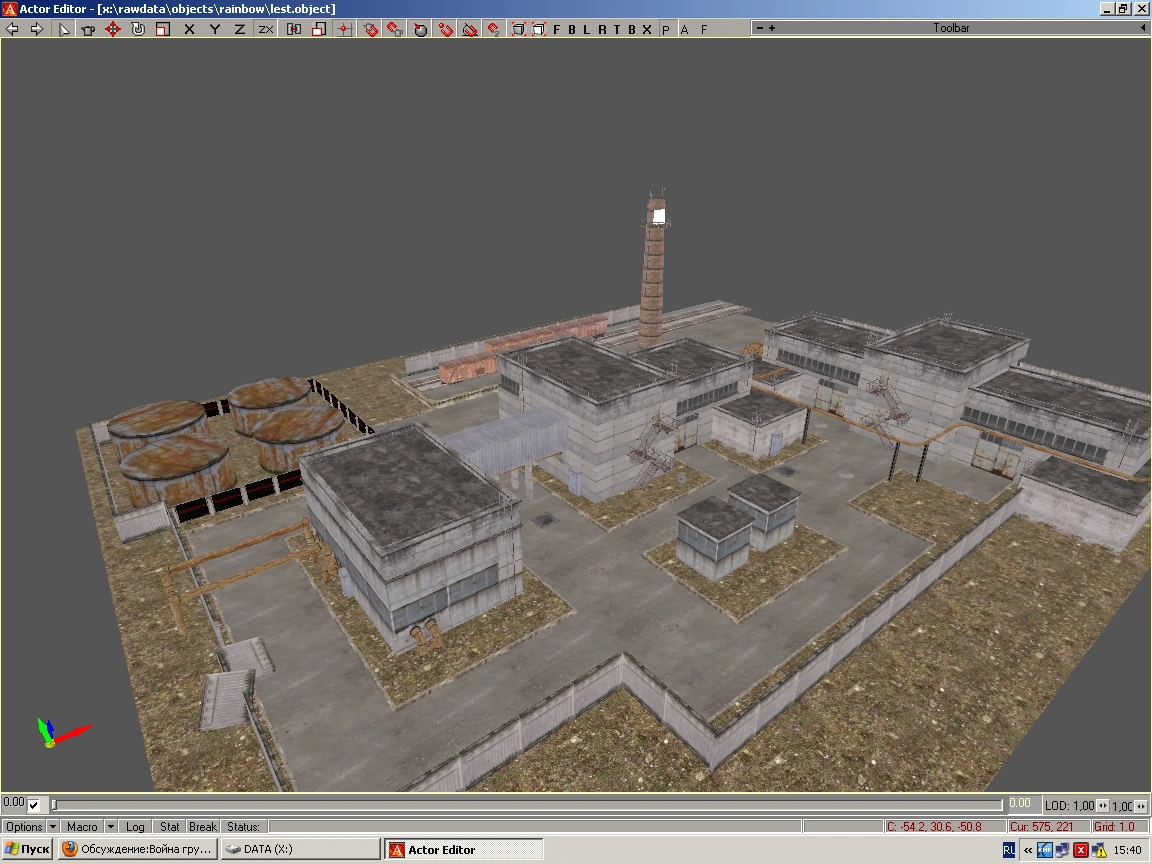Image resolution: width=1152 pixels, height=864 pixels.
Task: Expand hidden tray icons chevron
Action: pyautogui.click(x=1028, y=850)
